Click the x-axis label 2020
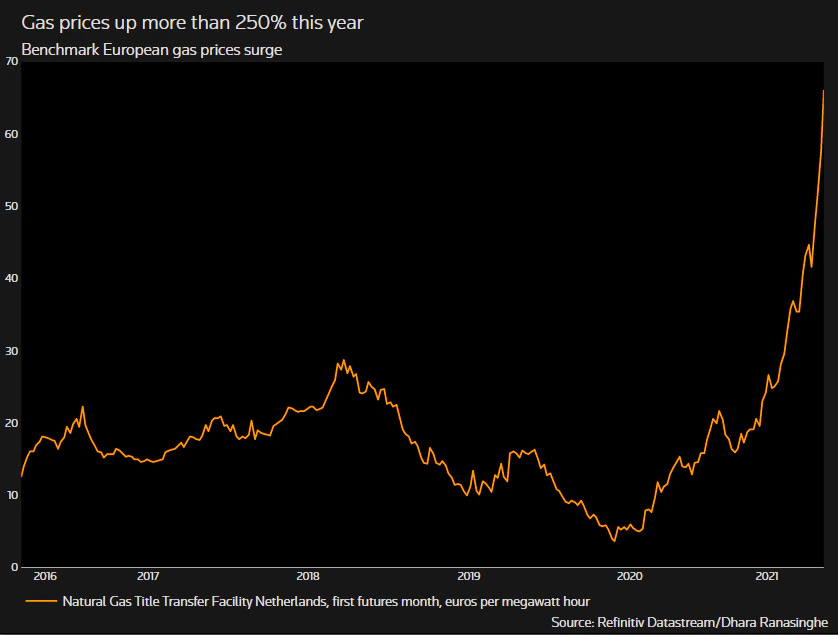The height and width of the screenshot is (635, 838). [x=630, y=576]
